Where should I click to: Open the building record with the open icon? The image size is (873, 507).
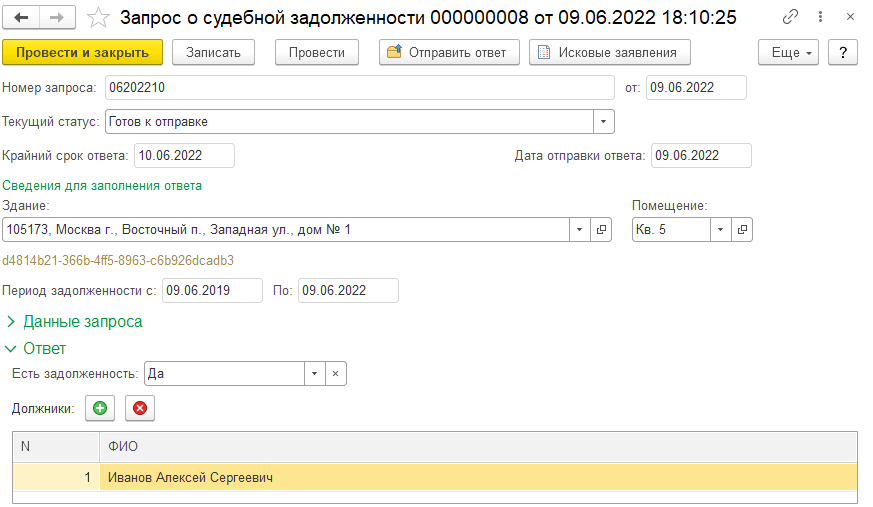click(x=602, y=230)
